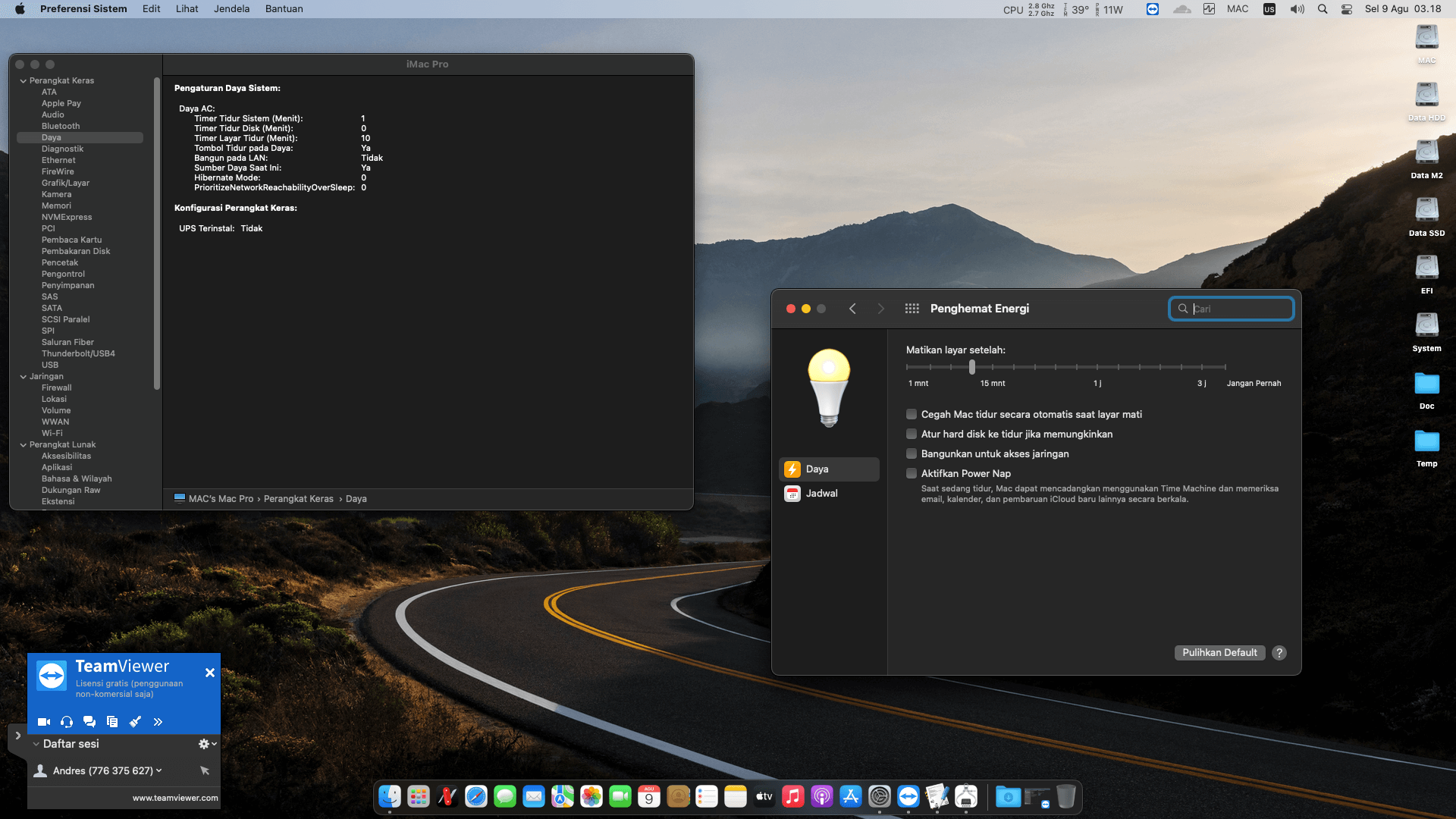Open the Jendela menu

[x=231, y=9]
